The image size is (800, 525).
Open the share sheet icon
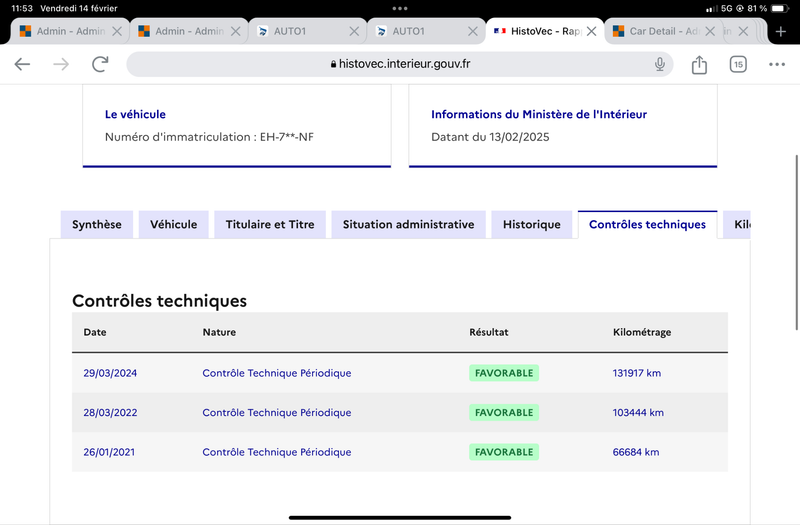click(699, 64)
